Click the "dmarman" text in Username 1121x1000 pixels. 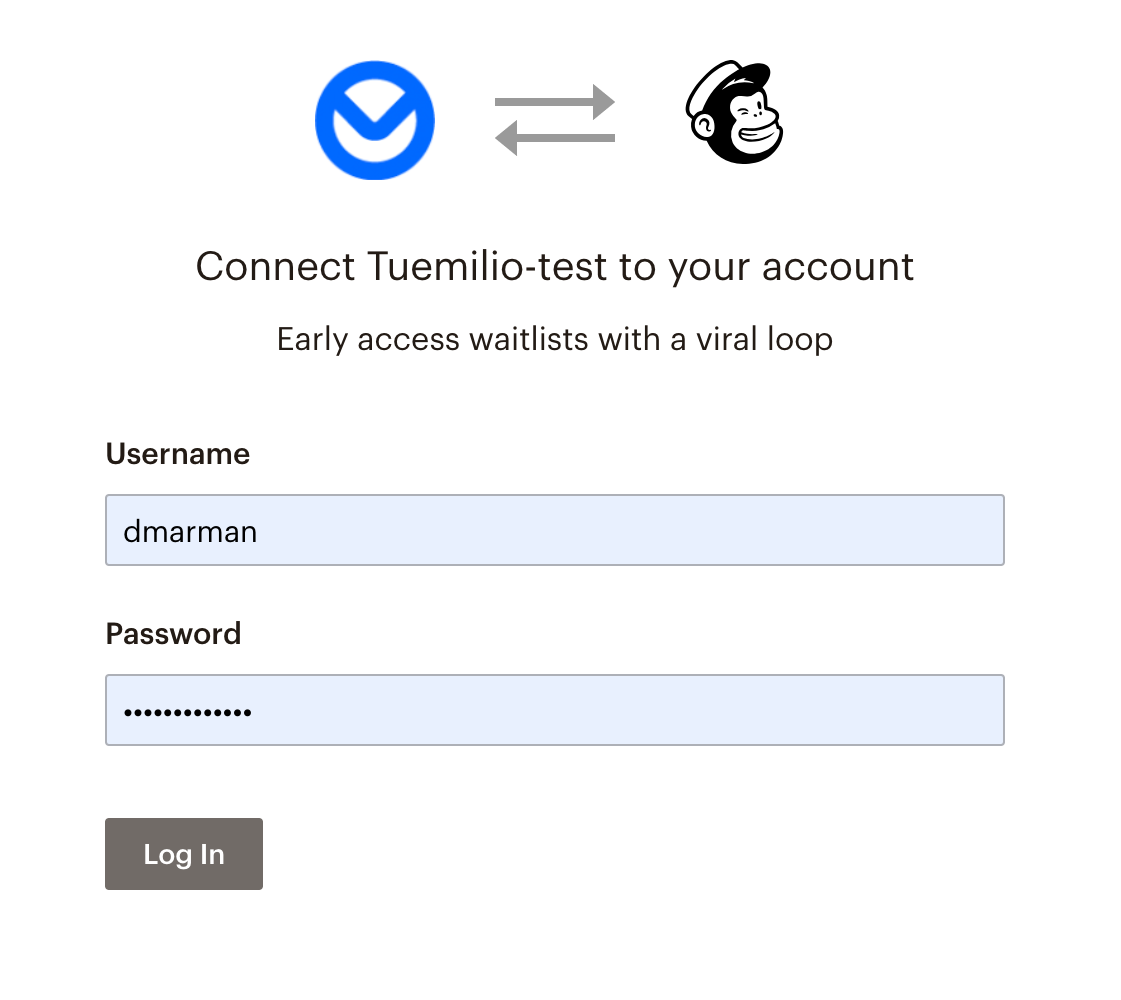click(190, 531)
